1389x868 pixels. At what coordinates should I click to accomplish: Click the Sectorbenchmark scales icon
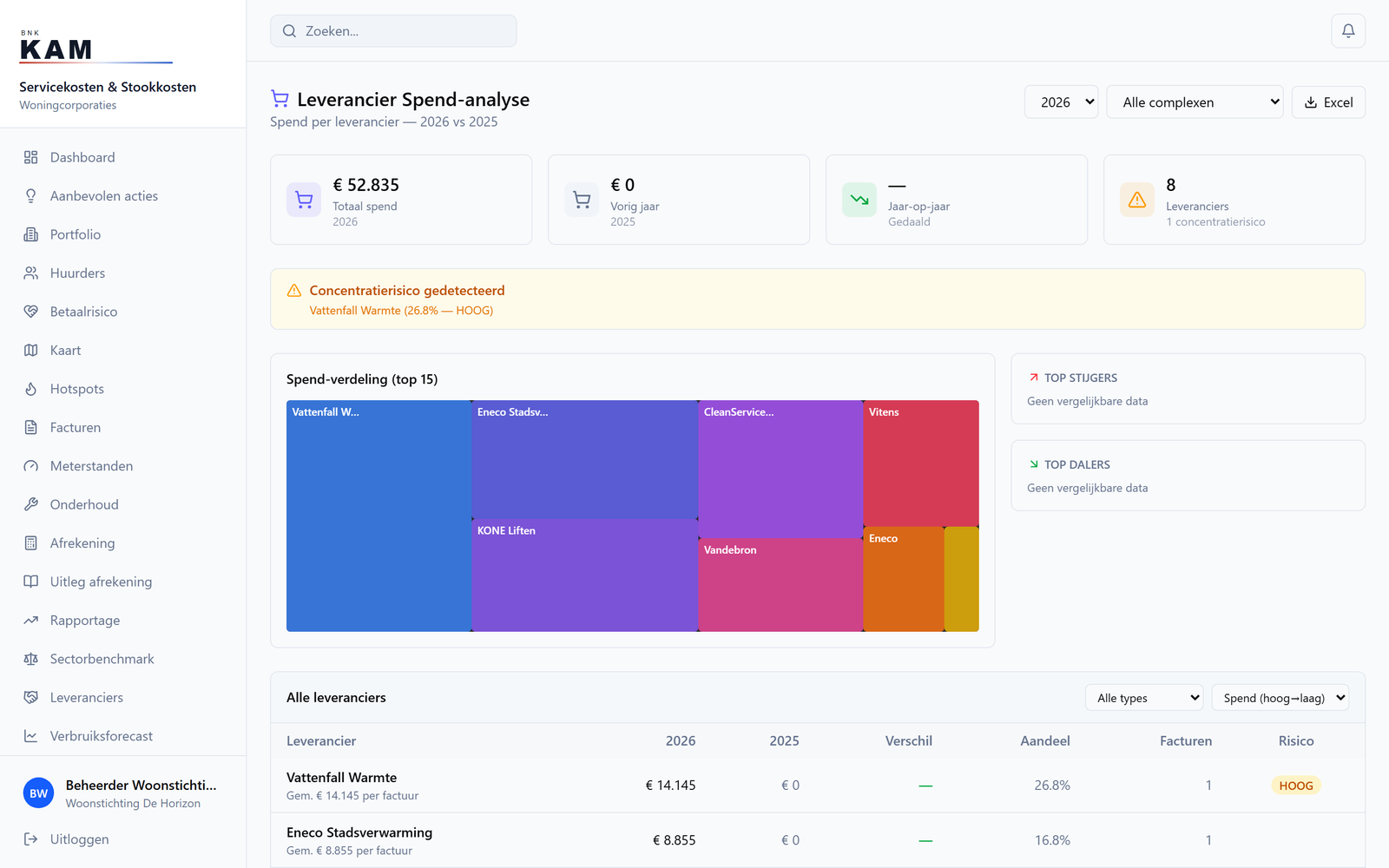point(31,659)
